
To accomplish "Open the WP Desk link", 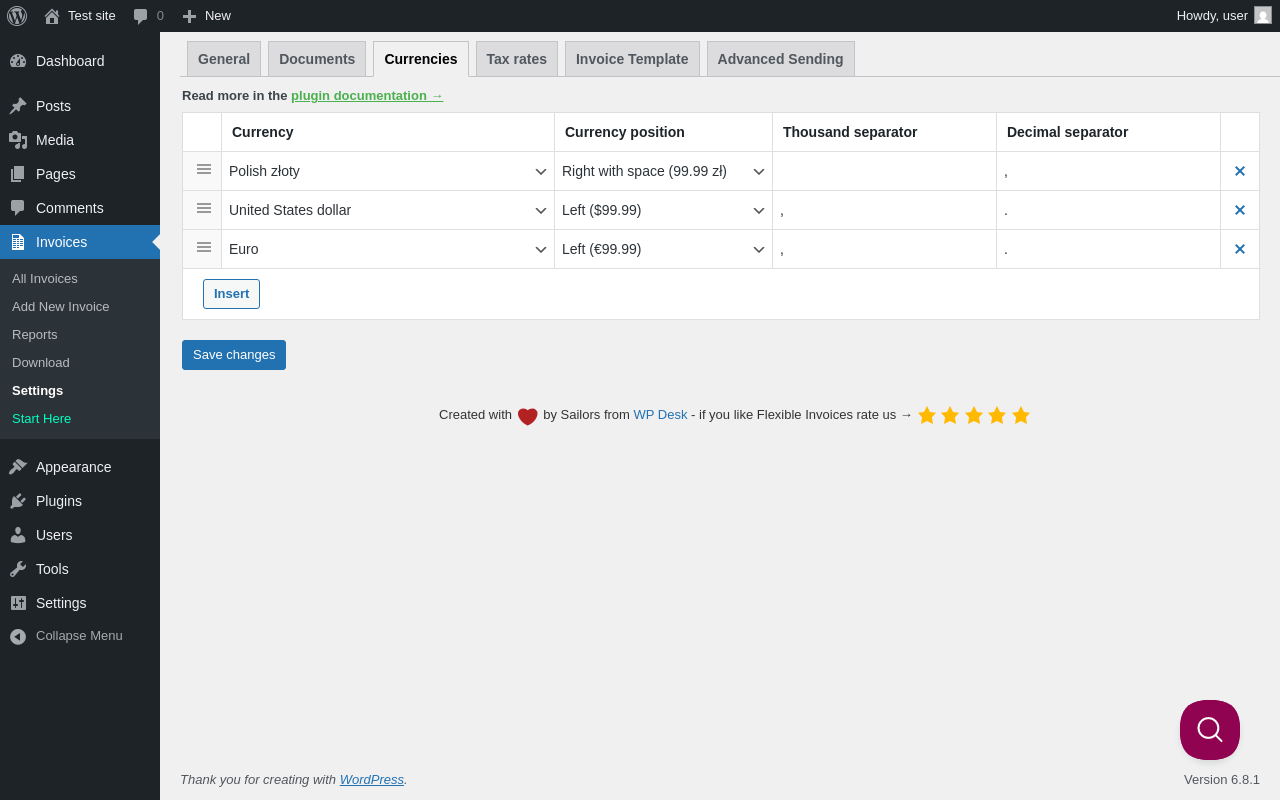I will click(660, 414).
